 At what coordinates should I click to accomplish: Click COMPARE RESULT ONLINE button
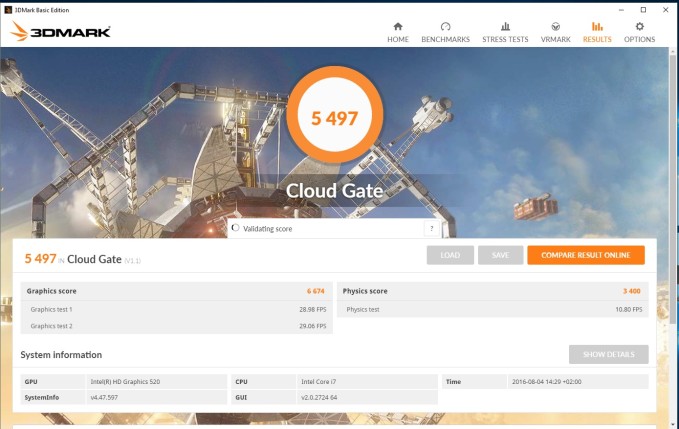[x=586, y=255]
